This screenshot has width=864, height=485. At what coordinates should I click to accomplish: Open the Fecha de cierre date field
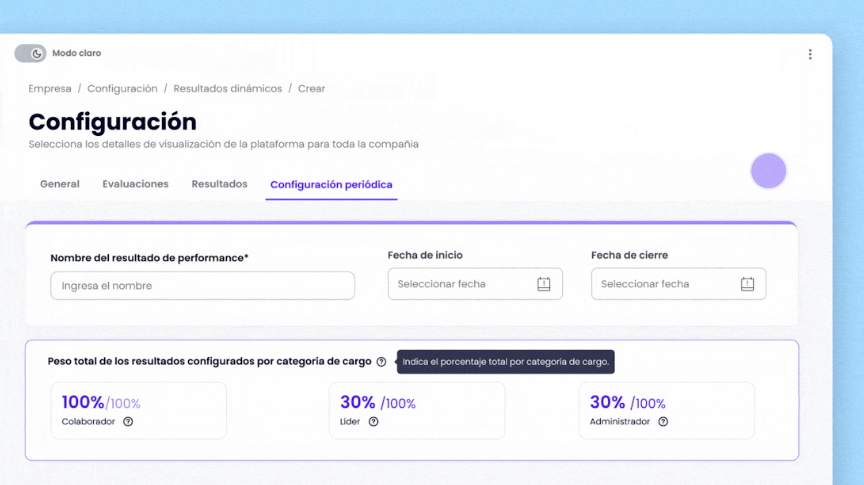coord(678,284)
